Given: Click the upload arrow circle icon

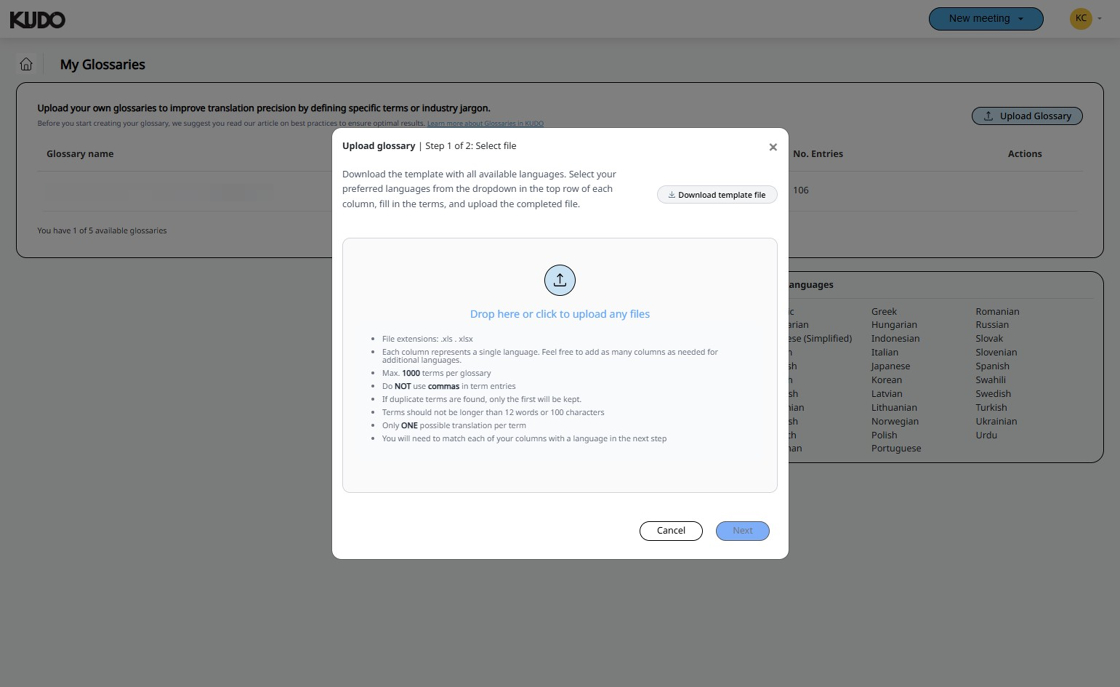Looking at the screenshot, I should (x=559, y=280).
